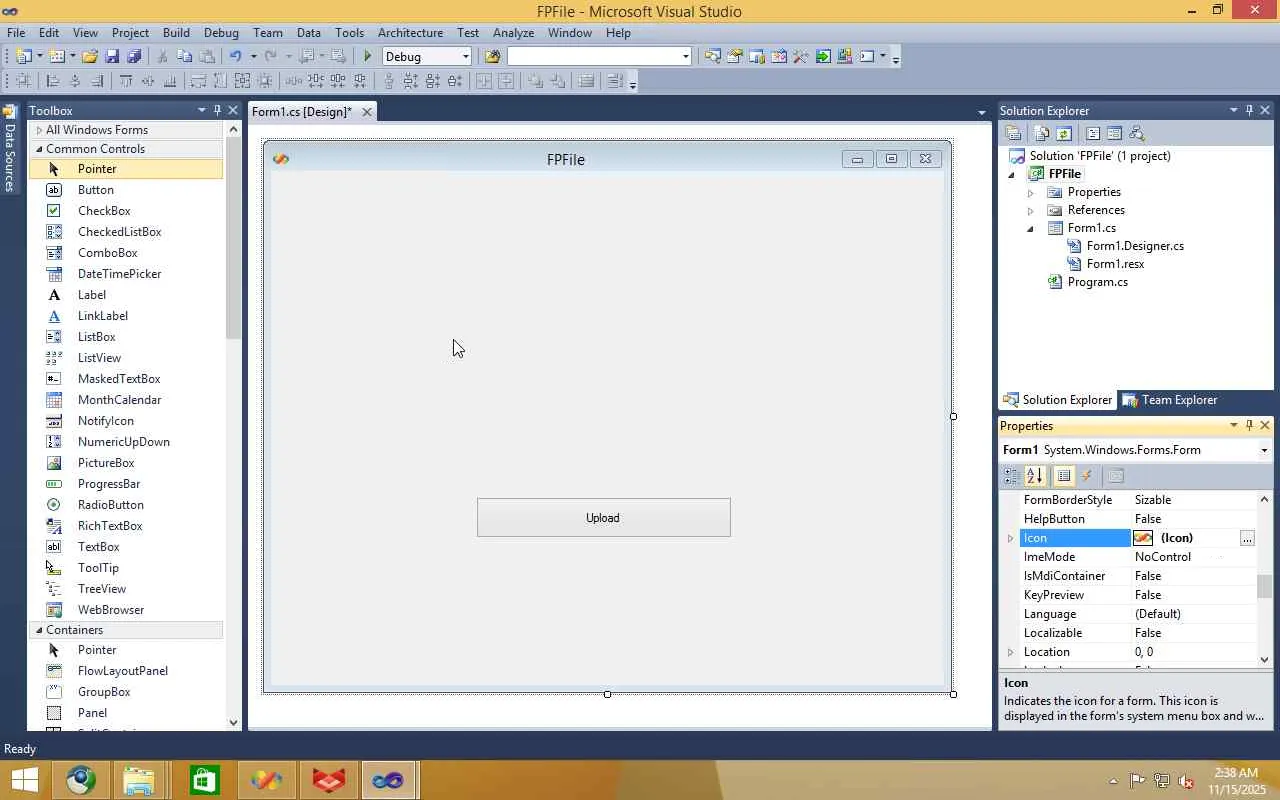Open the Tools menu

[349, 33]
